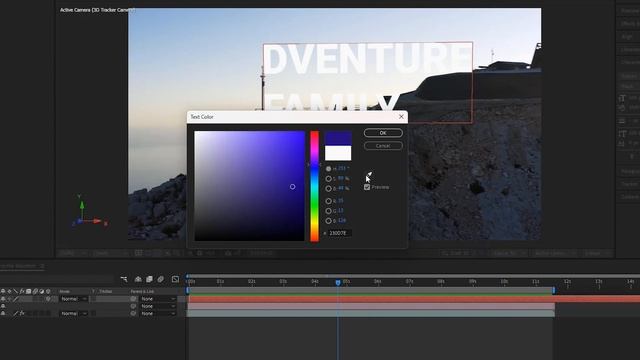
Task: Select the H hue radio button
Action: coord(328,169)
